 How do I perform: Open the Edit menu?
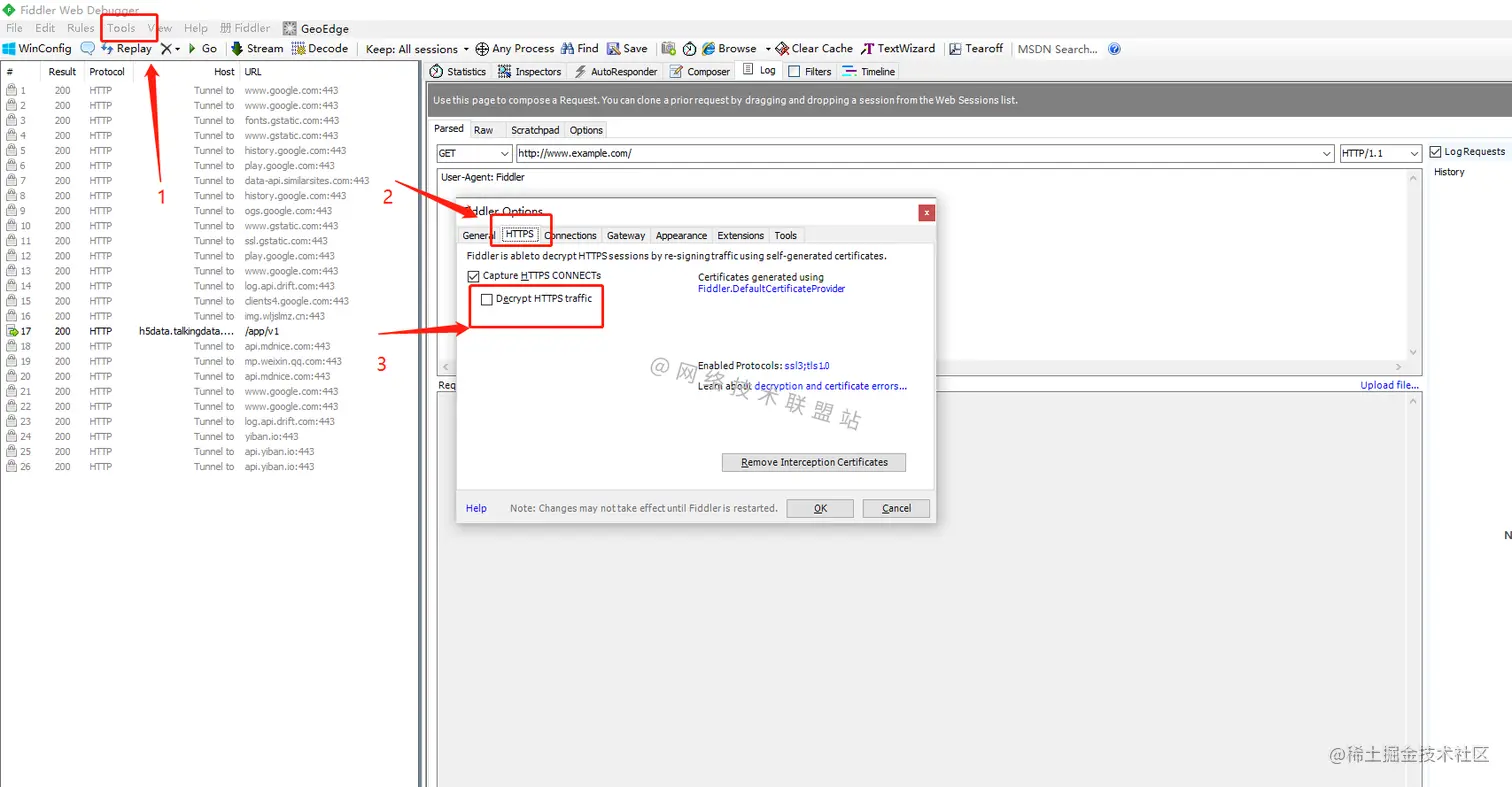(45, 29)
